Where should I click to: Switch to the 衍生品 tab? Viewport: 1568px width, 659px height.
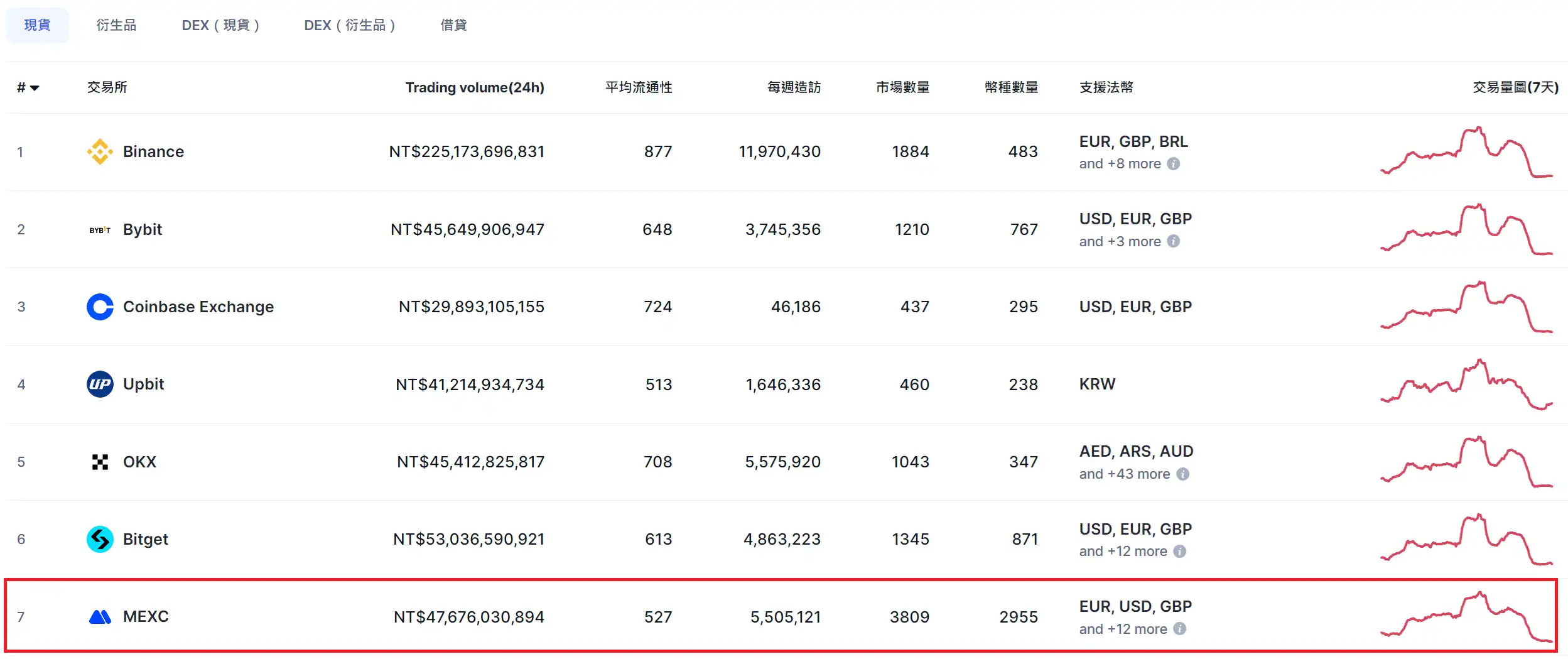pos(116,25)
